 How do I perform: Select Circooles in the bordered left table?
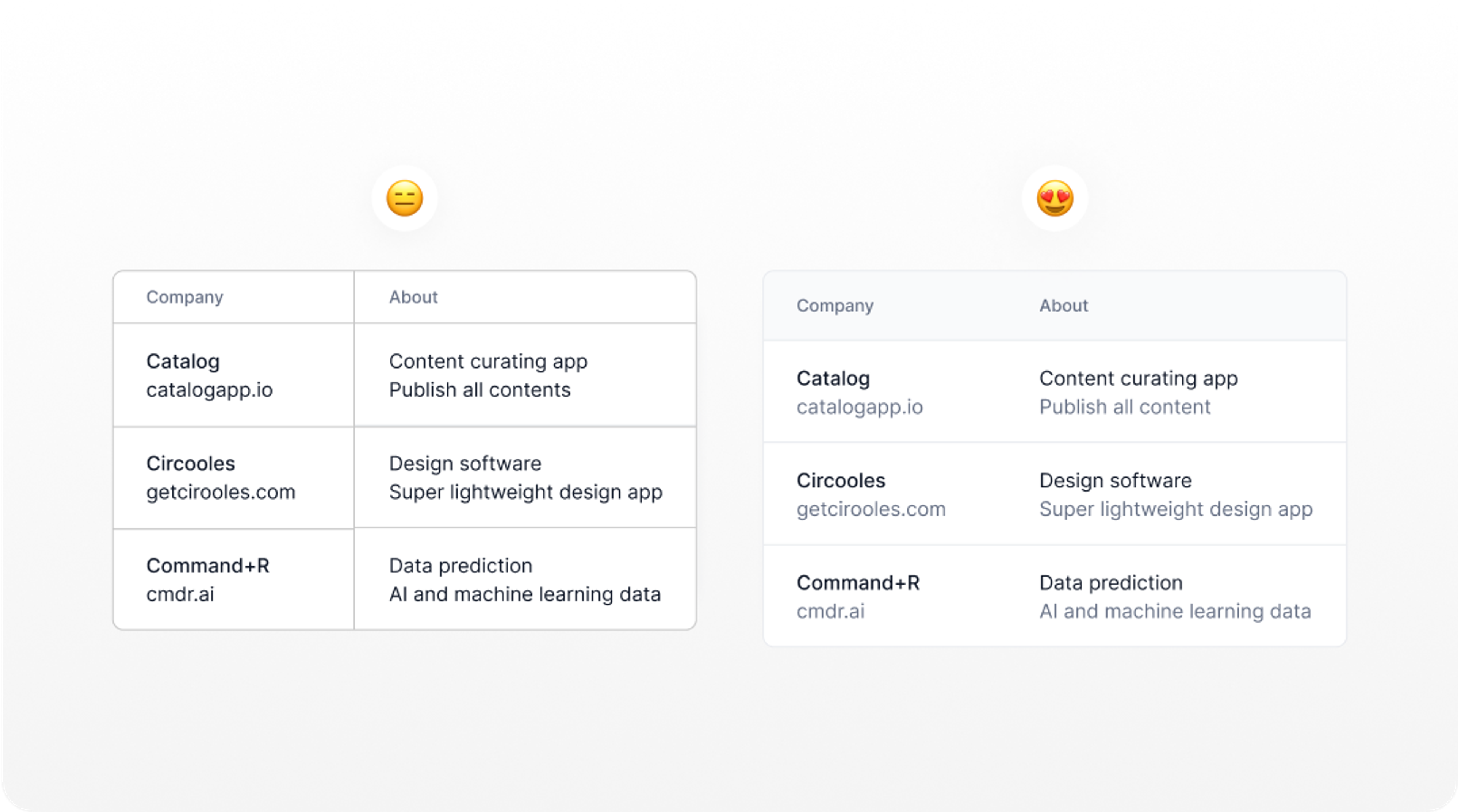[x=190, y=464]
